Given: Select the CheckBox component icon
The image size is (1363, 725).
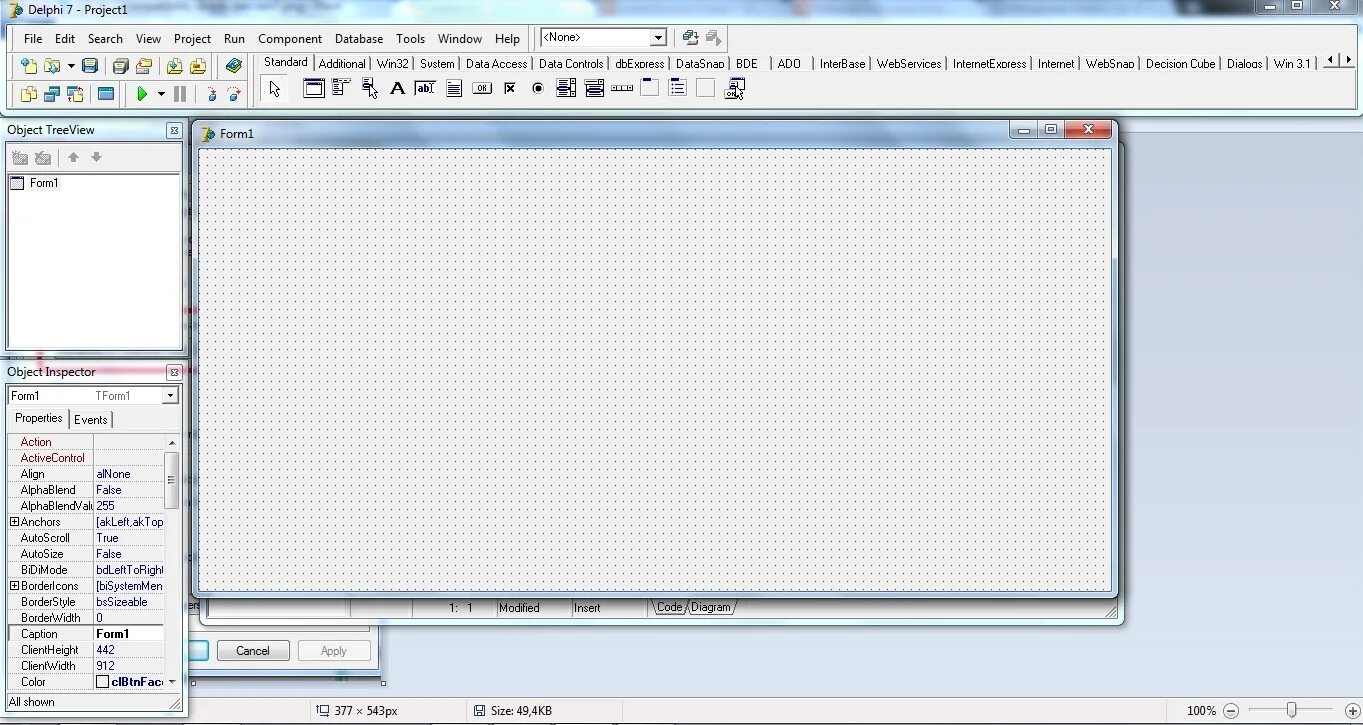Looking at the screenshot, I should tap(510, 88).
